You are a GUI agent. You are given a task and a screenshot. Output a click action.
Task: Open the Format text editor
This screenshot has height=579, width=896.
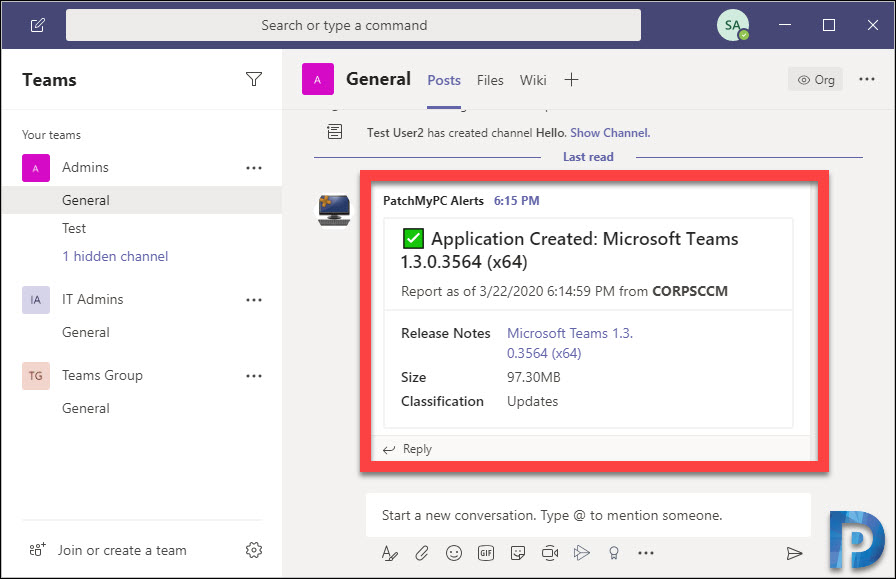pos(390,553)
